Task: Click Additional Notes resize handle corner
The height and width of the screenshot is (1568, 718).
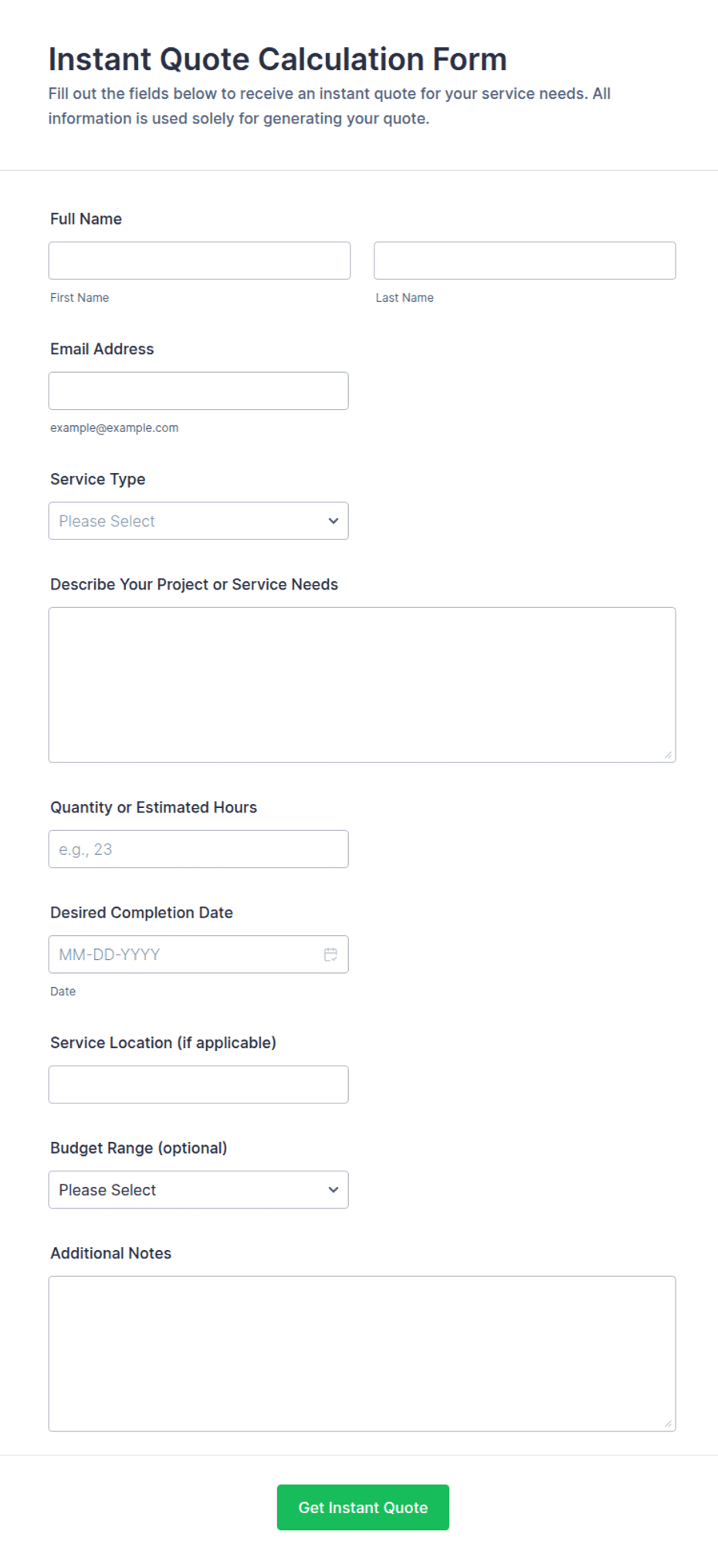Action: [668, 1424]
